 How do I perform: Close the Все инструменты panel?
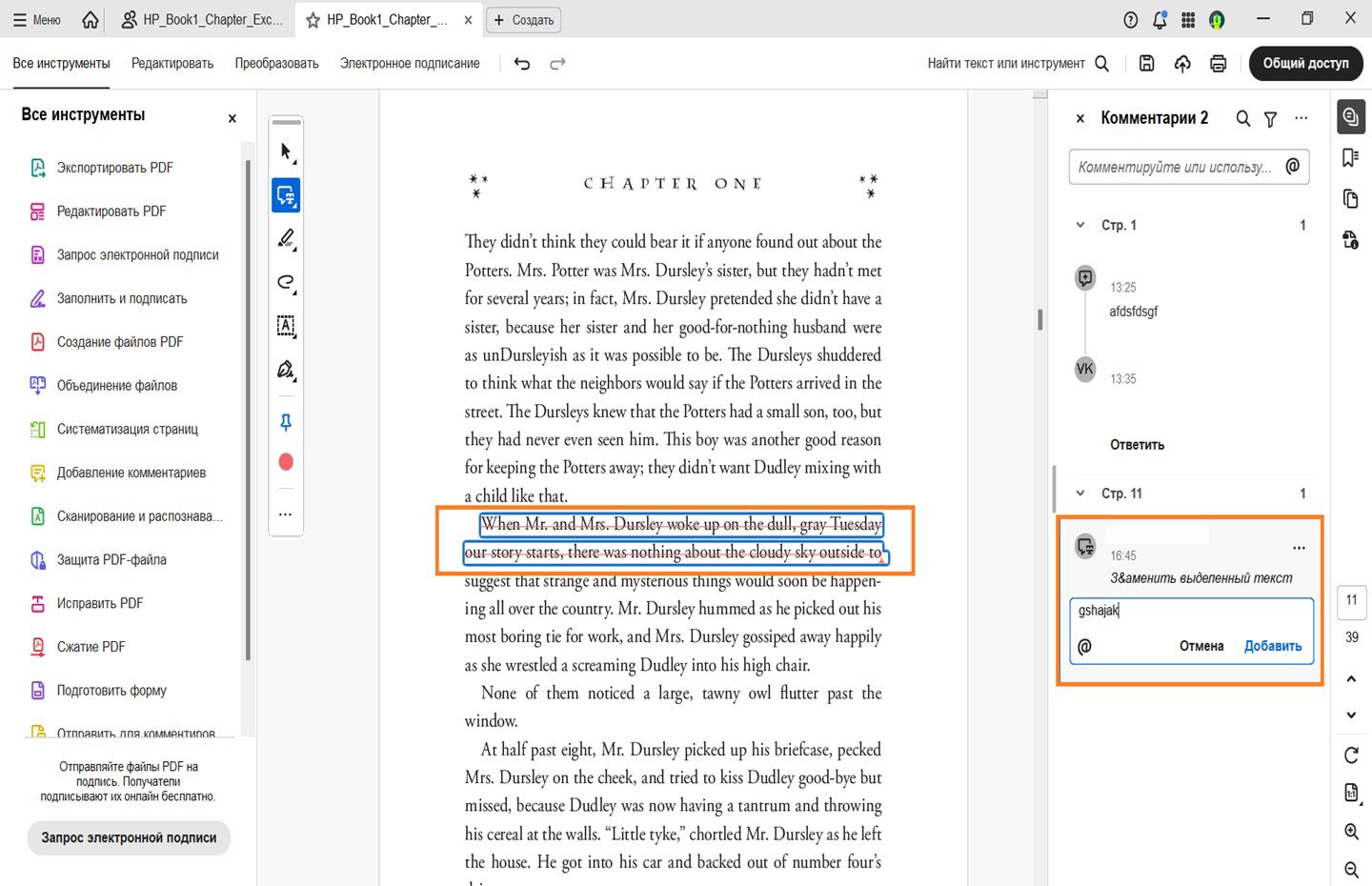click(232, 119)
